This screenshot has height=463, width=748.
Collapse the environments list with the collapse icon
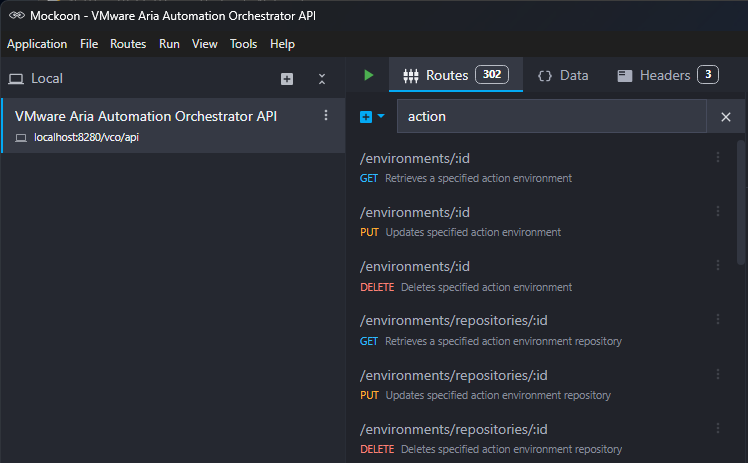point(322,79)
